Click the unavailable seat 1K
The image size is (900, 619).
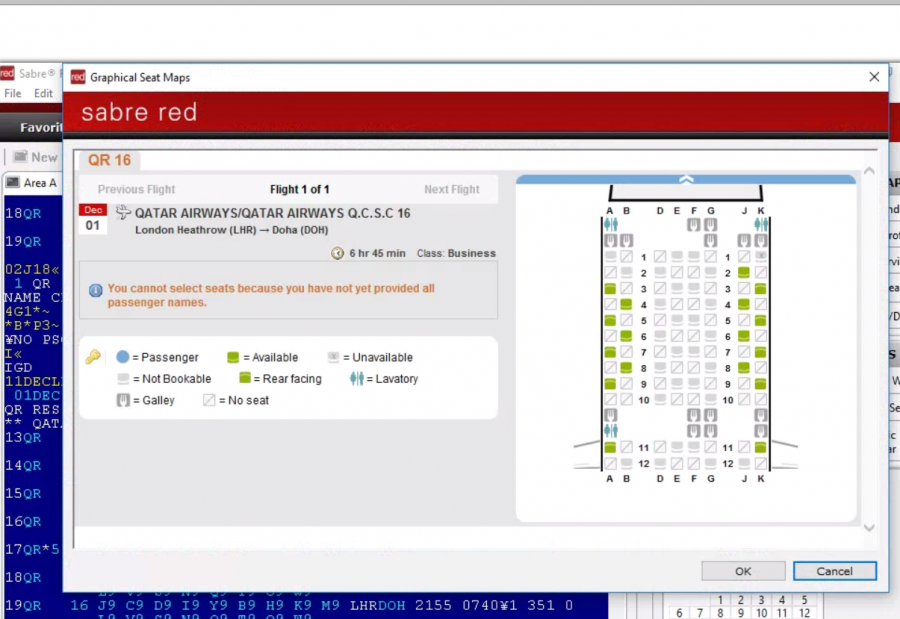point(760,257)
